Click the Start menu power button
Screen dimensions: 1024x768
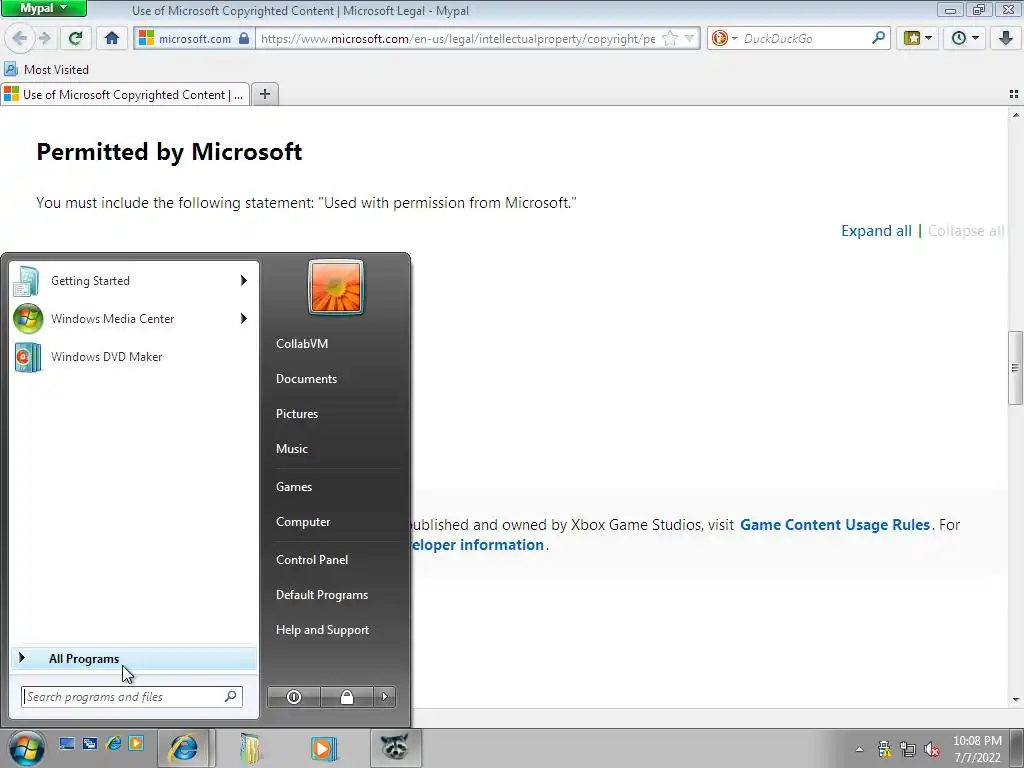tap(294, 697)
